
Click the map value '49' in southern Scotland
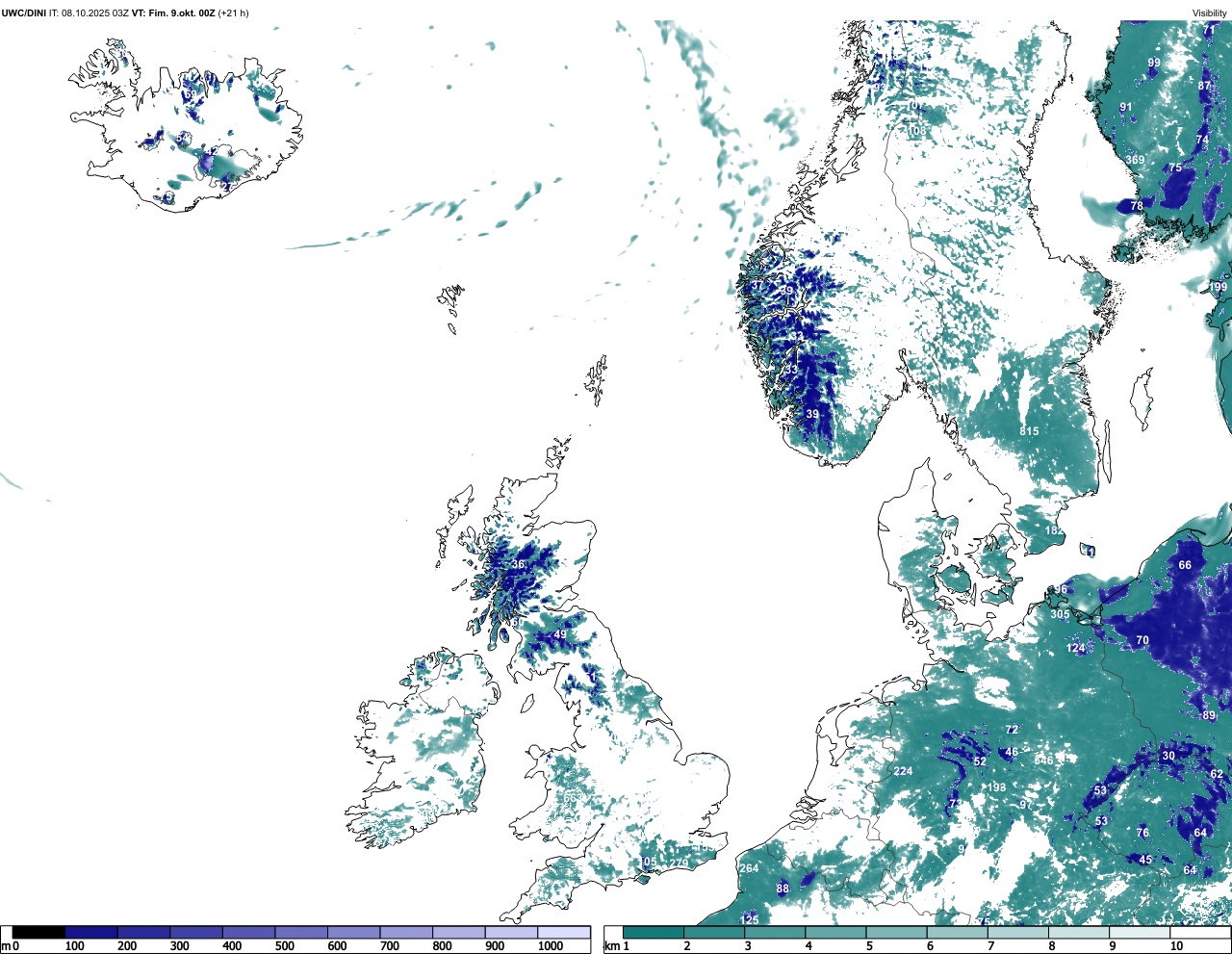(560, 634)
